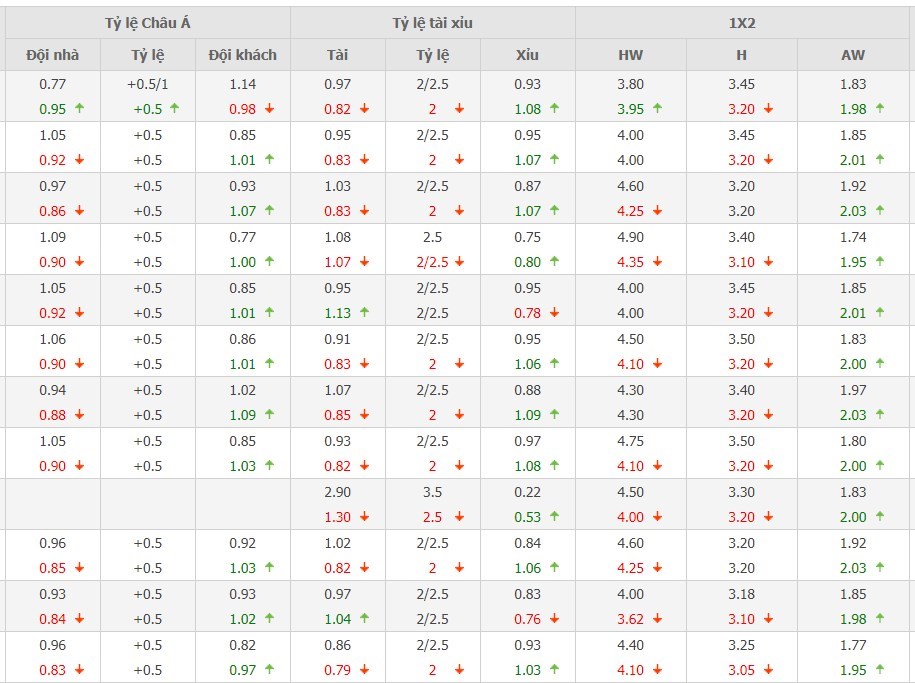Click the AW column header
Image resolution: width=915 pixels, height=683 pixels.
point(853,55)
